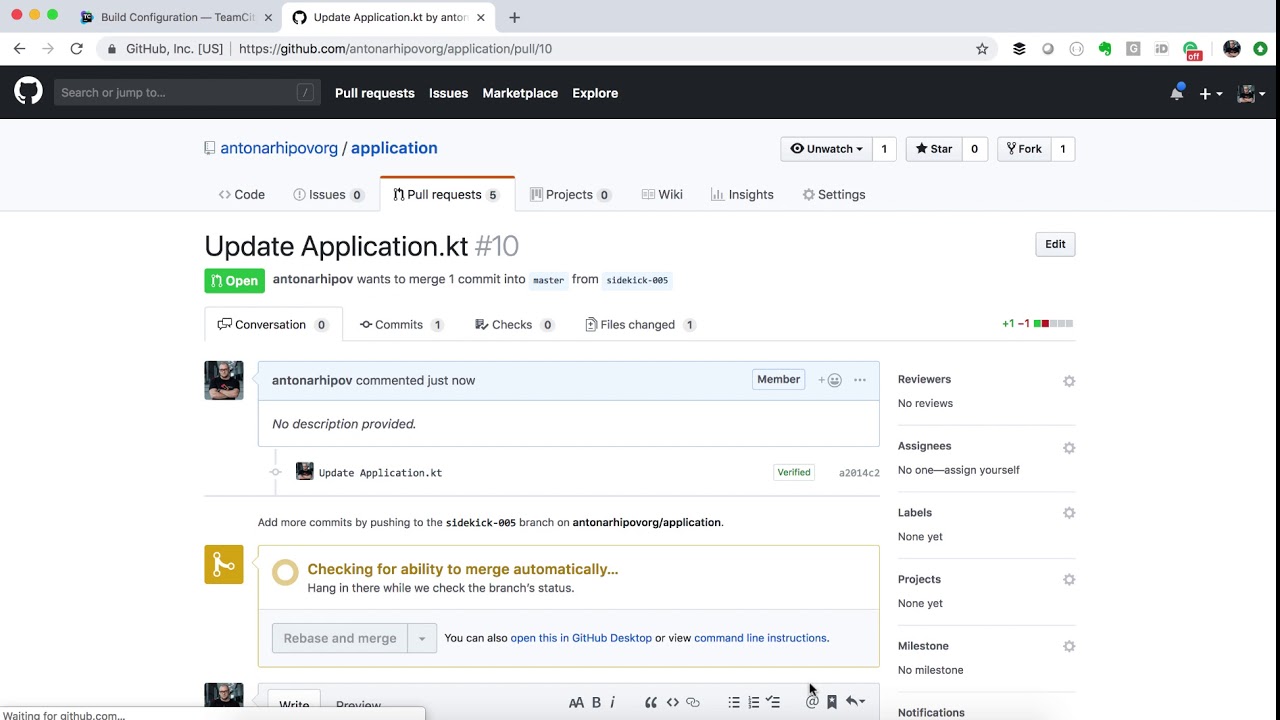Click the Search or jump to field

(x=187, y=93)
